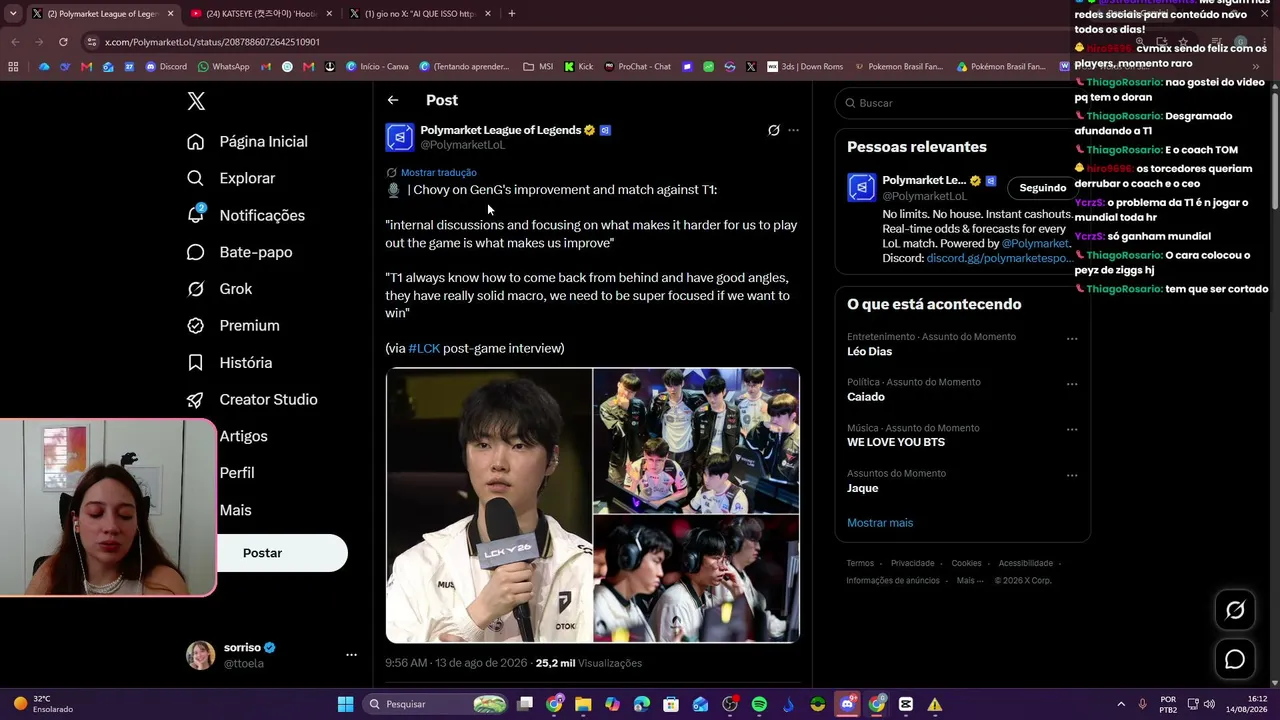This screenshot has width=1280, height=720.
Task: Open the WhatsApp bookmark
Action: click(224, 67)
